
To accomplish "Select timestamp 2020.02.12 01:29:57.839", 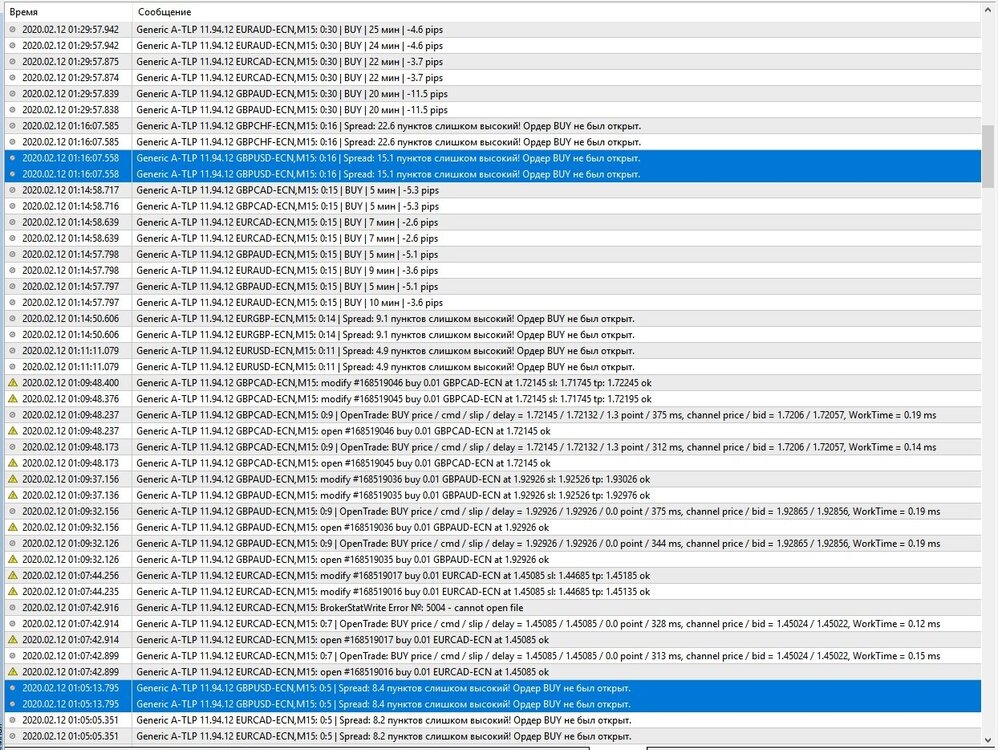I will [x=70, y=94].
